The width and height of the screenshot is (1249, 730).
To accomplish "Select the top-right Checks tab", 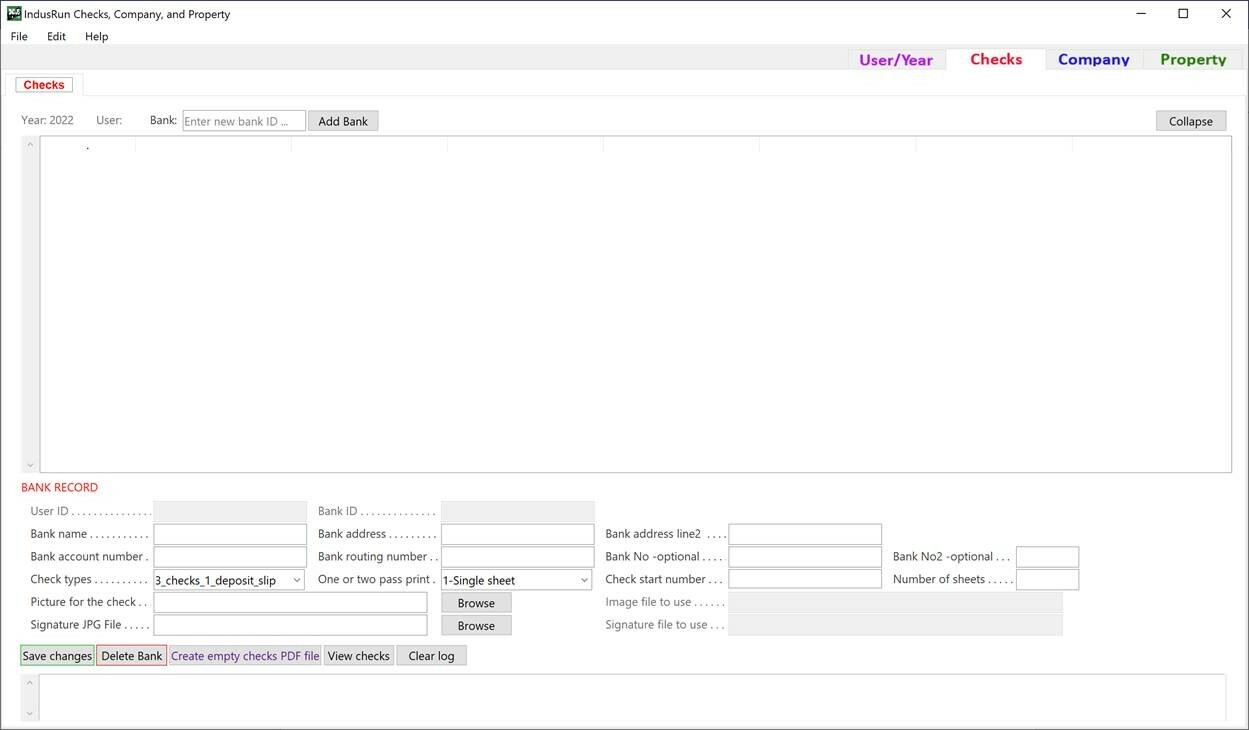I will click(x=996, y=59).
